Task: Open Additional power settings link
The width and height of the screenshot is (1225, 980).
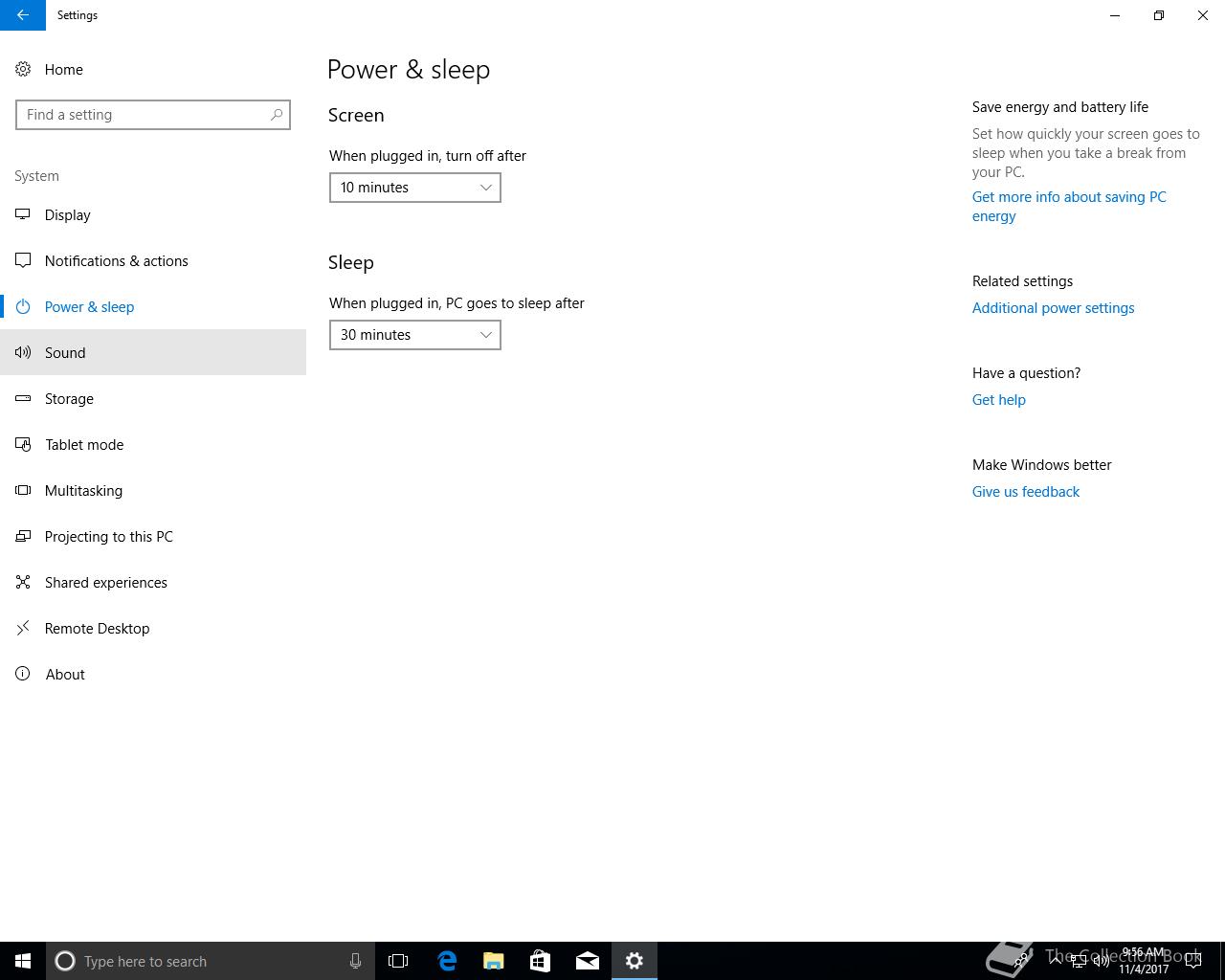Action: pyautogui.click(x=1053, y=308)
